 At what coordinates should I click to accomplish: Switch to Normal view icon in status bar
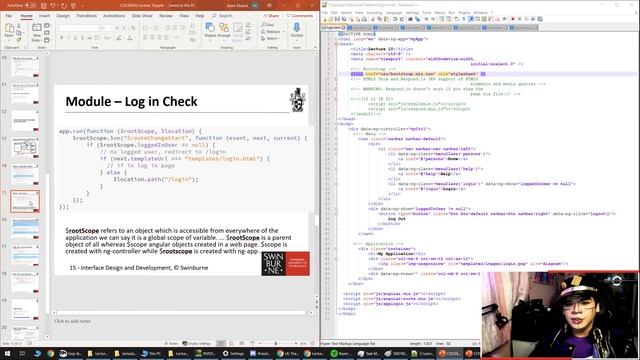tap(221, 344)
